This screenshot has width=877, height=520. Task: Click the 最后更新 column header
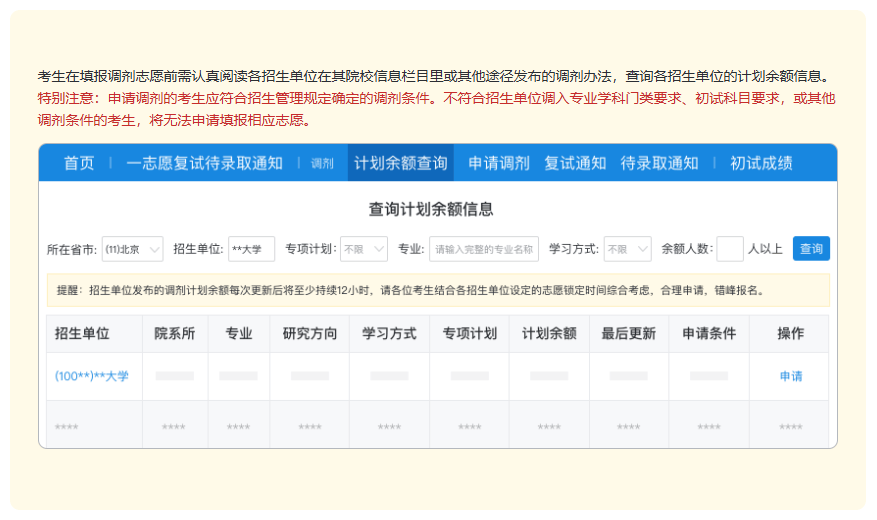pos(629,334)
